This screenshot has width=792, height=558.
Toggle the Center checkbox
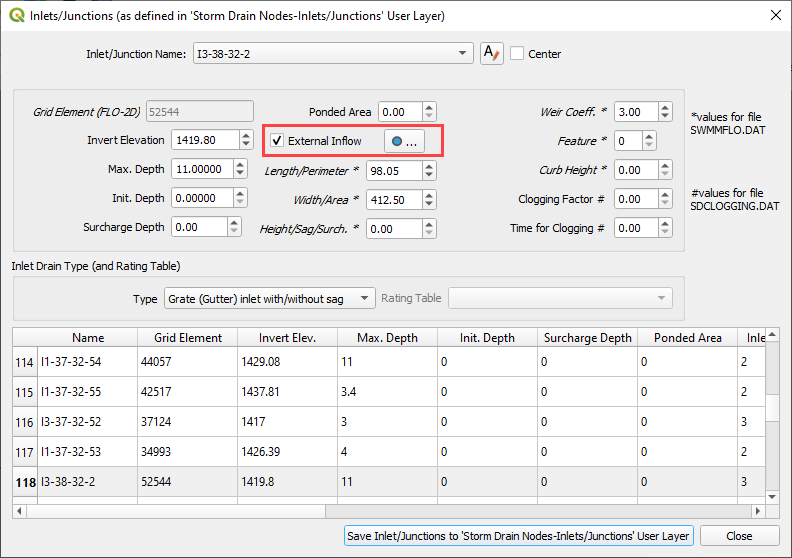[x=517, y=54]
